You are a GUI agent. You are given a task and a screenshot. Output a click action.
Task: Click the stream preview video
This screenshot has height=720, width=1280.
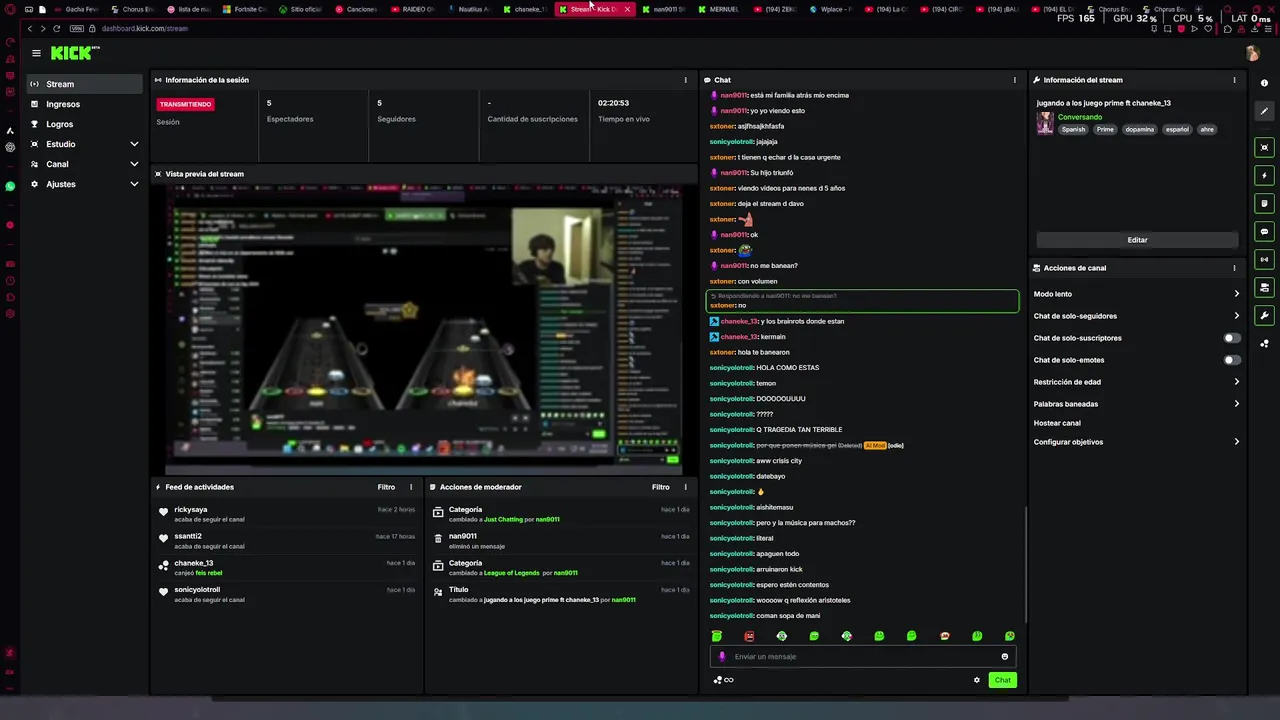424,328
